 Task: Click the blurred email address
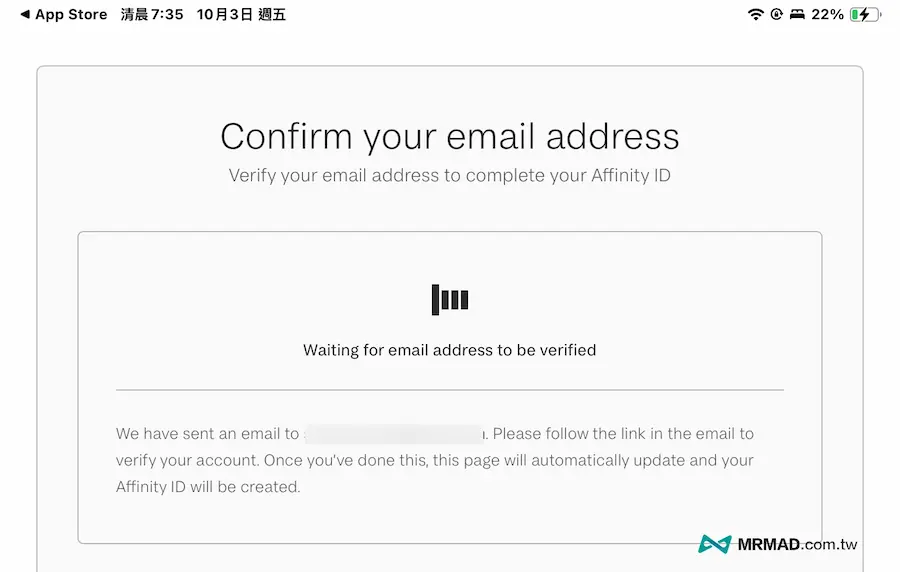pyautogui.click(x=394, y=434)
